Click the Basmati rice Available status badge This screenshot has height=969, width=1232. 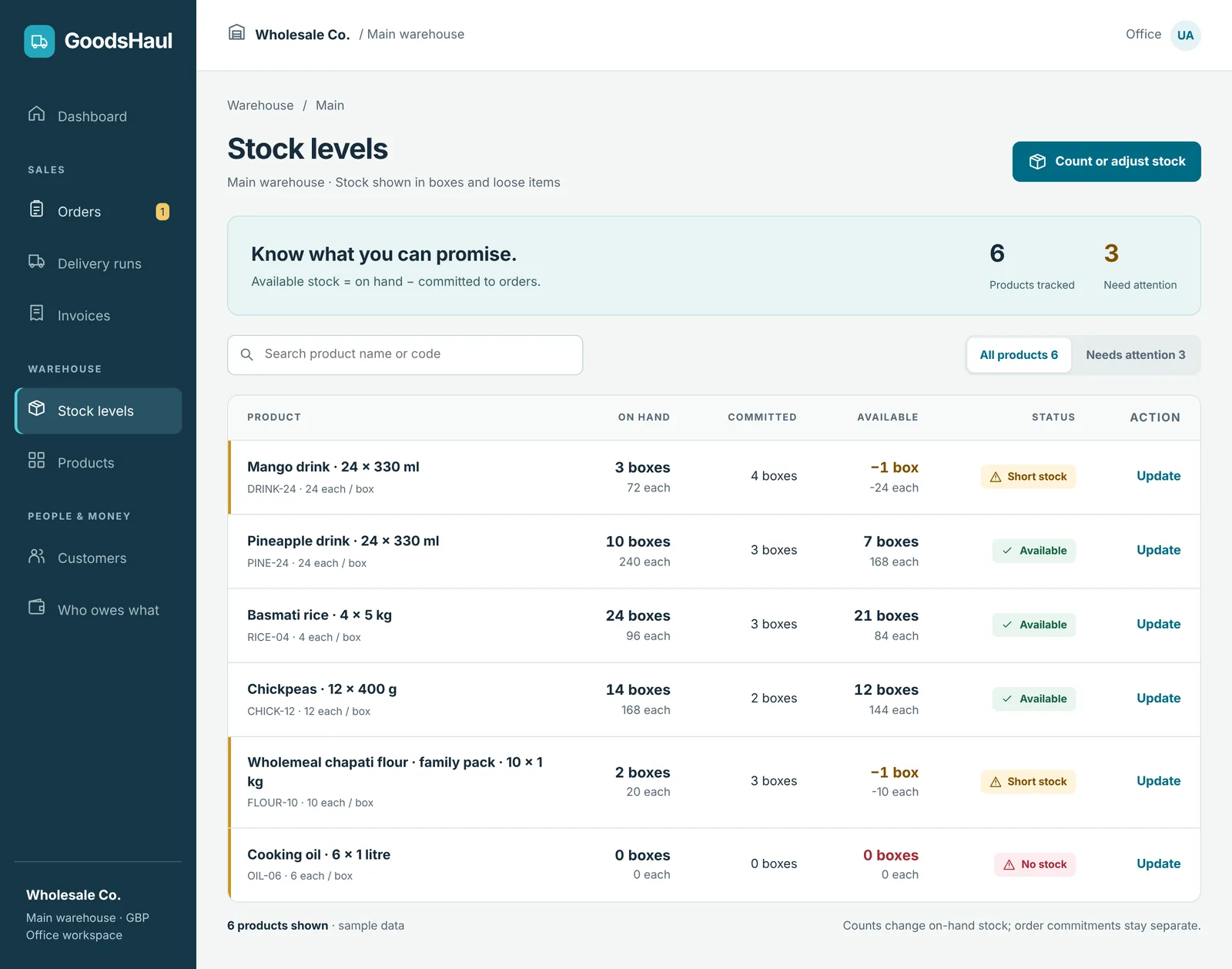pyautogui.click(x=1033, y=625)
